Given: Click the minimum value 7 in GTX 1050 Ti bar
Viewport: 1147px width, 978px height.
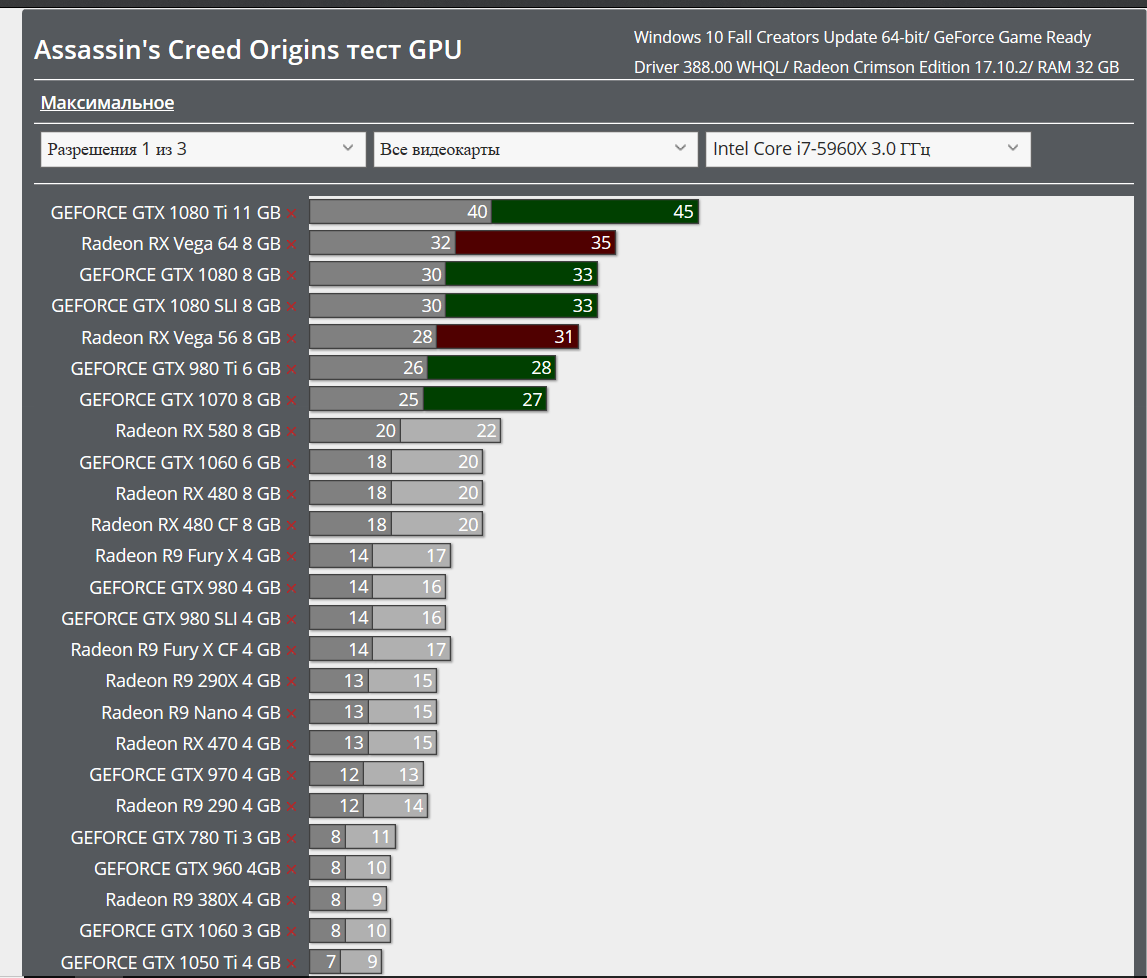Looking at the screenshot, I should [x=331, y=962].
